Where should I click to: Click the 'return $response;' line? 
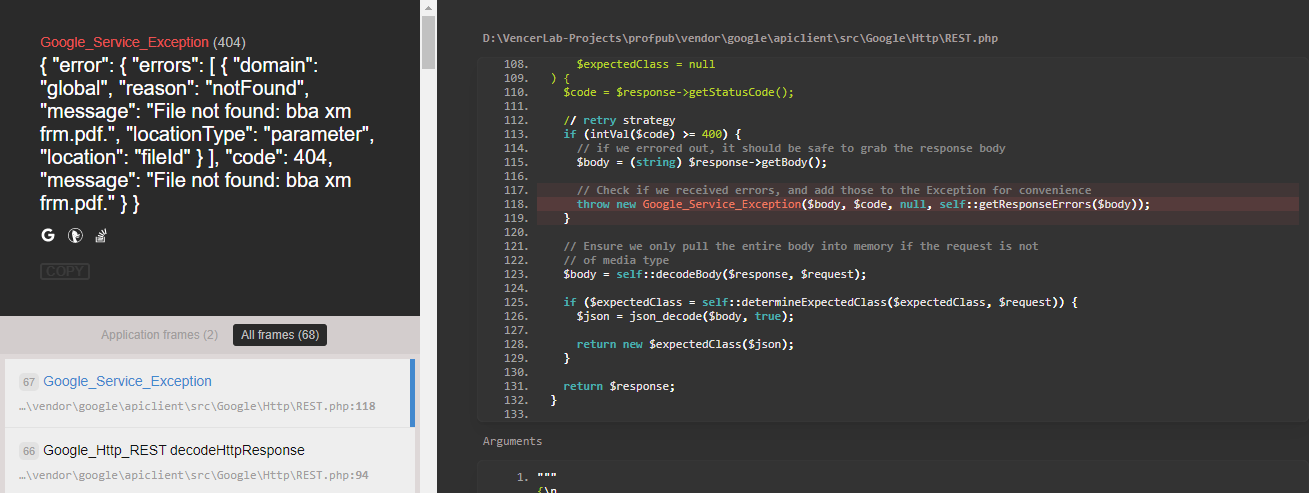coord(619,386)
